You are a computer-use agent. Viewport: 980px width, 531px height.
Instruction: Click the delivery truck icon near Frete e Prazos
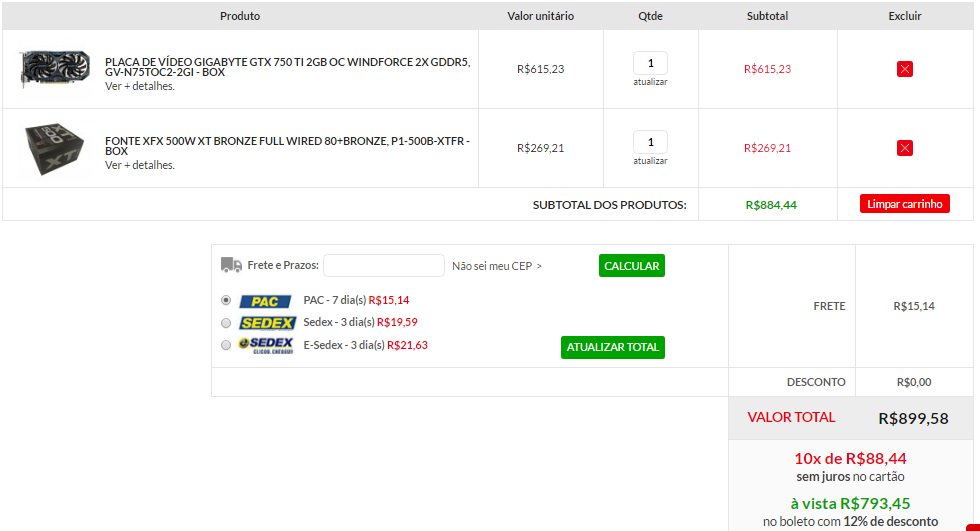pos(231,265)
